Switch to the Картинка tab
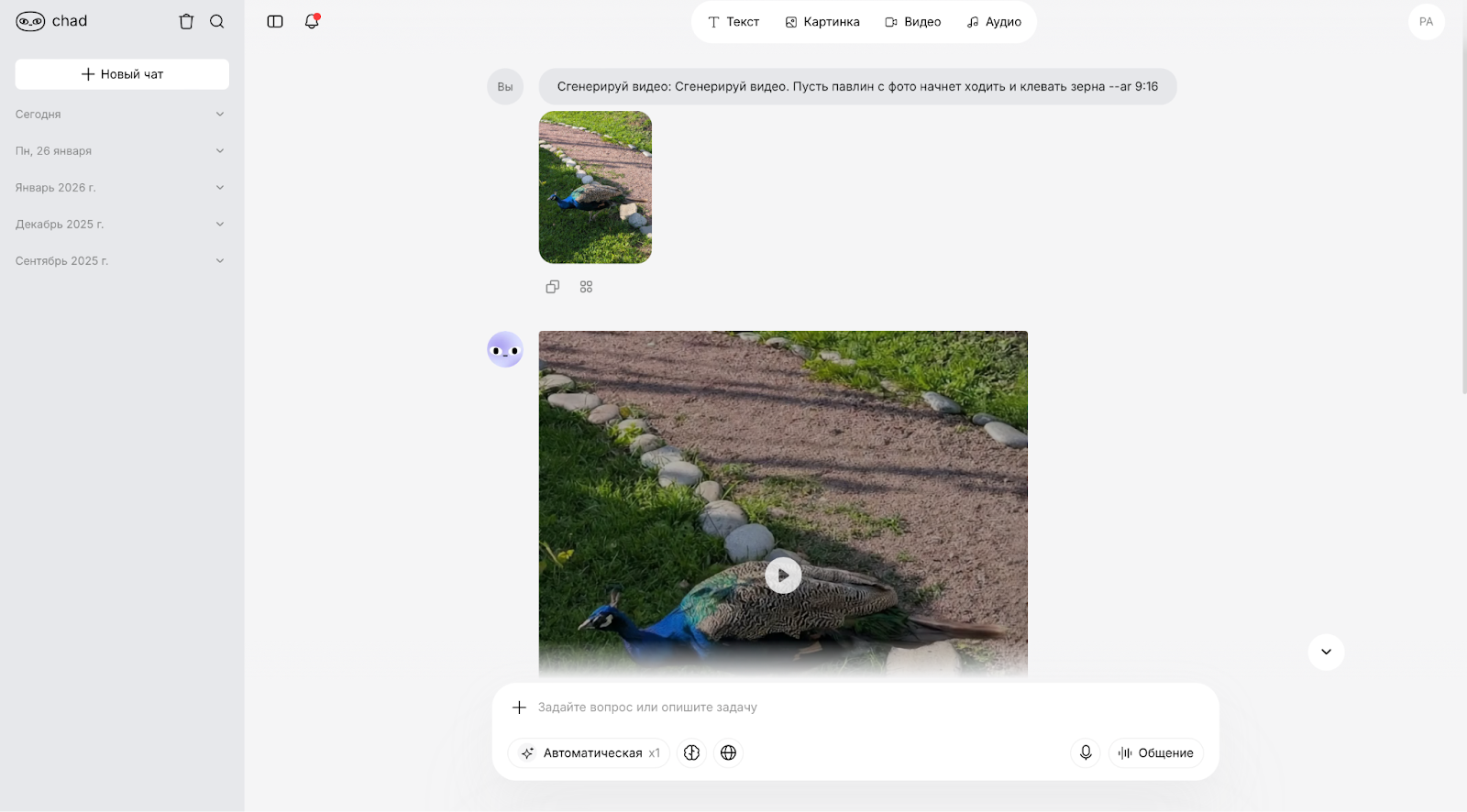 tap(822, 22)
